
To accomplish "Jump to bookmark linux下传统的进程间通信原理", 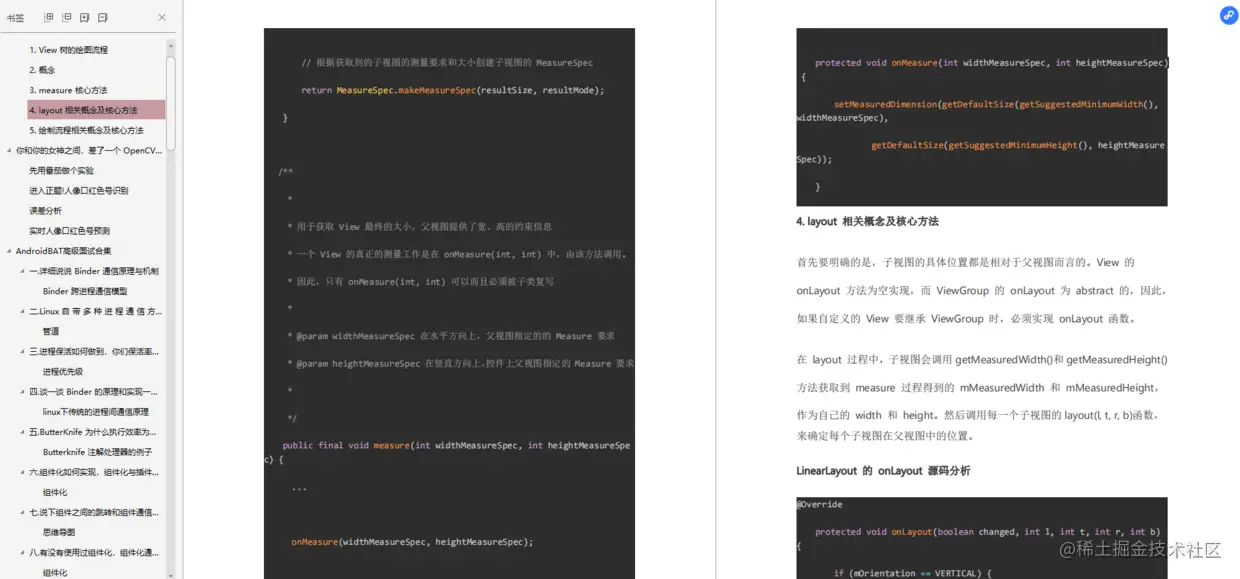I will tap(96, 412).
